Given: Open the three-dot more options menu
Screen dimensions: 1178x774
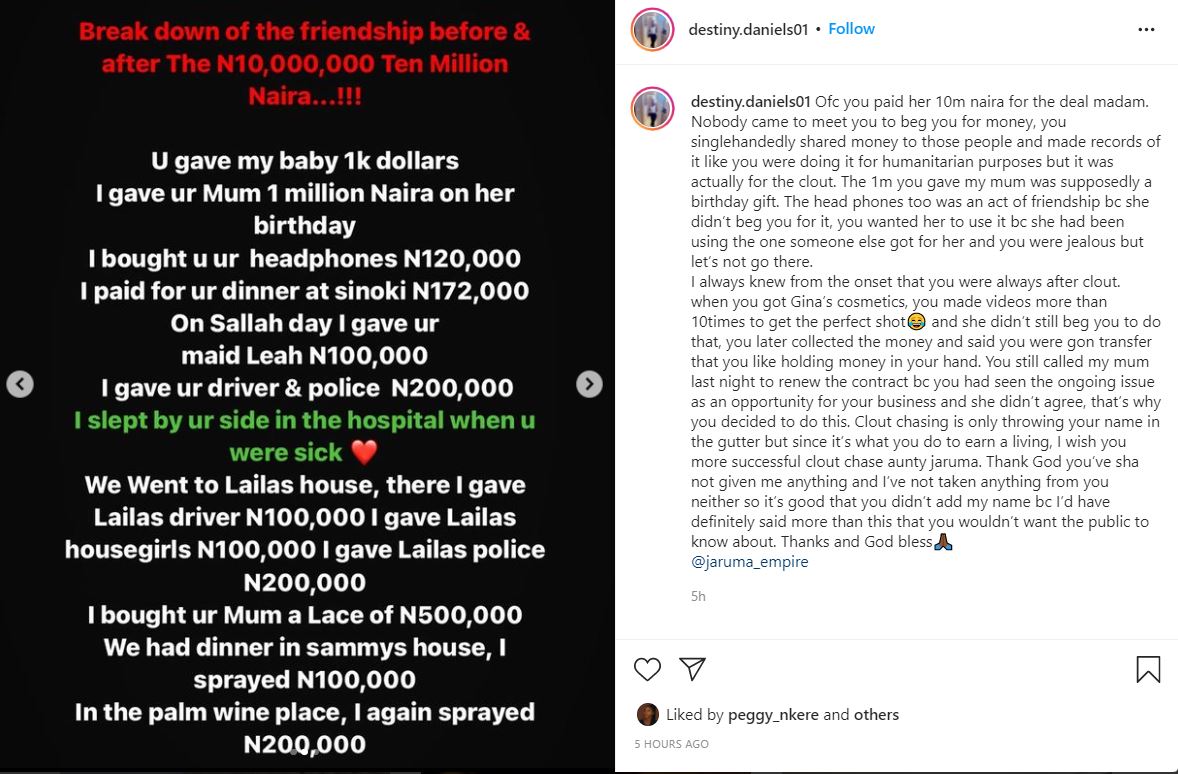Looking at the screenshot, I should tap(1146, 30).
